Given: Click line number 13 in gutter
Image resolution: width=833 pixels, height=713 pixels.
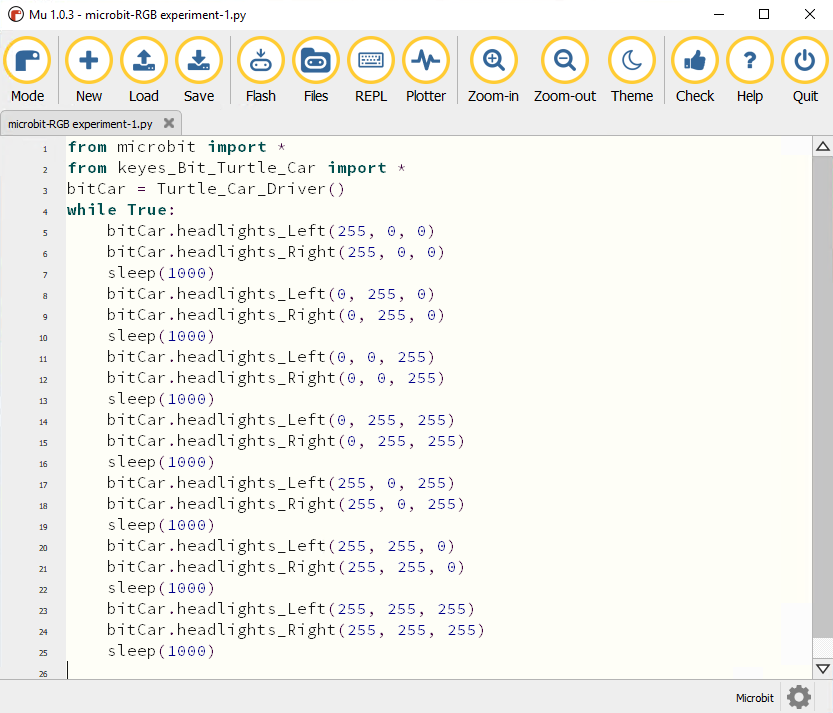Looking at the screenshot, I should point(44,401).
